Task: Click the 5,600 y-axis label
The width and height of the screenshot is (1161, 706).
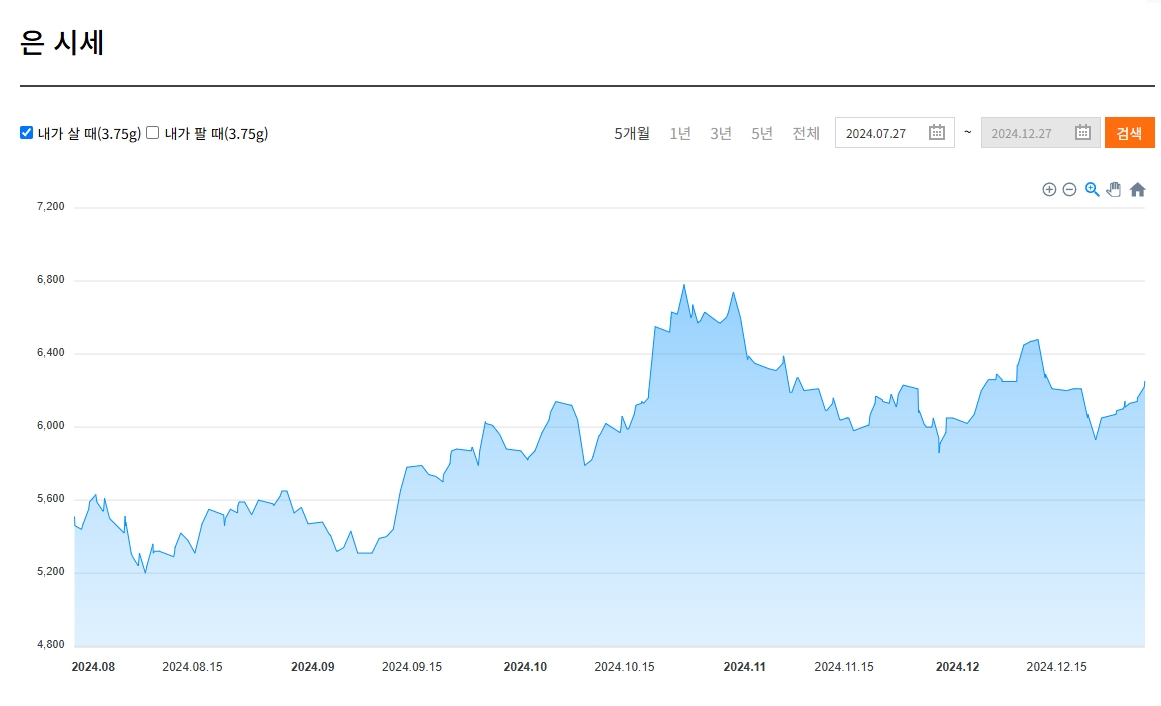Action: coord(50,499)
